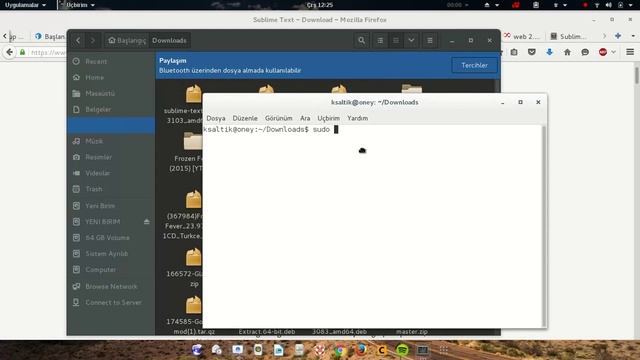Open view options dropdown in Files
Screen dimensions: 640x360
411,40
